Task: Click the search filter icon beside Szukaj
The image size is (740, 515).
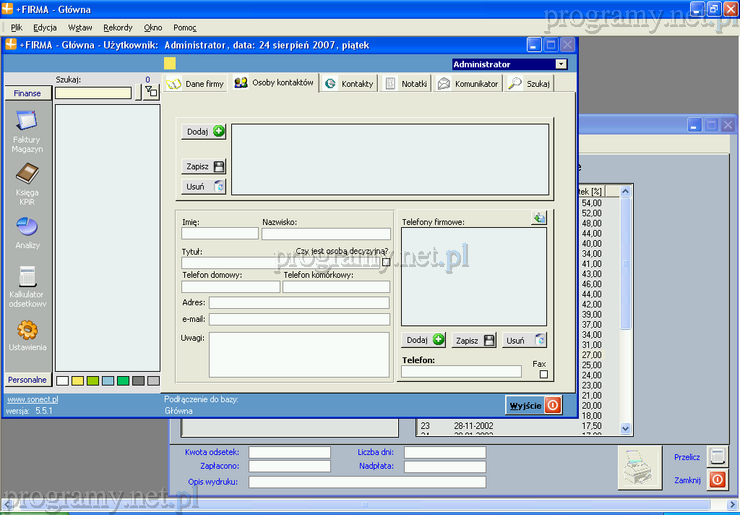Action: pos(150,92)
